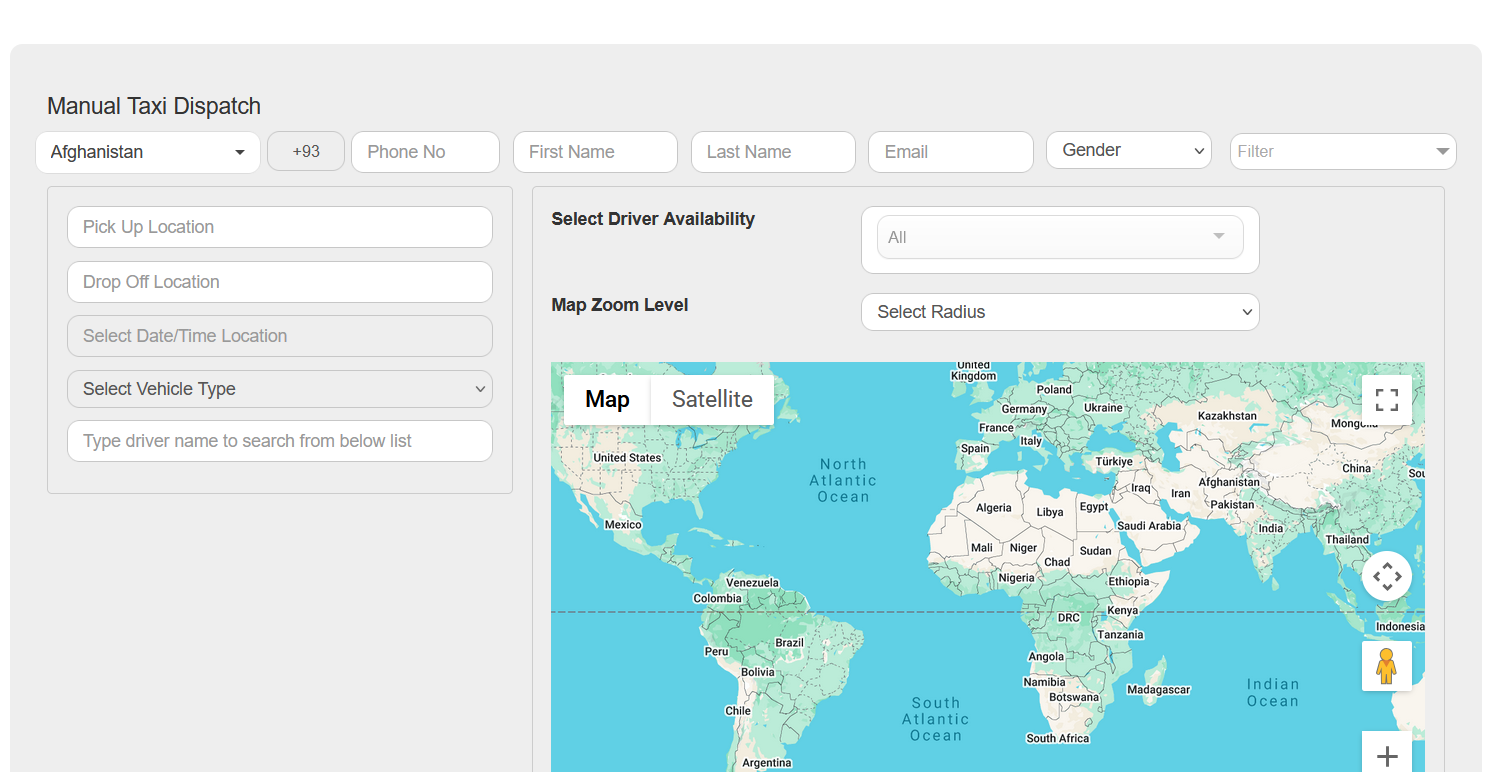Select the Email input field
The width and height of the screenshot is (1506, 772).
tap(950, 152)
